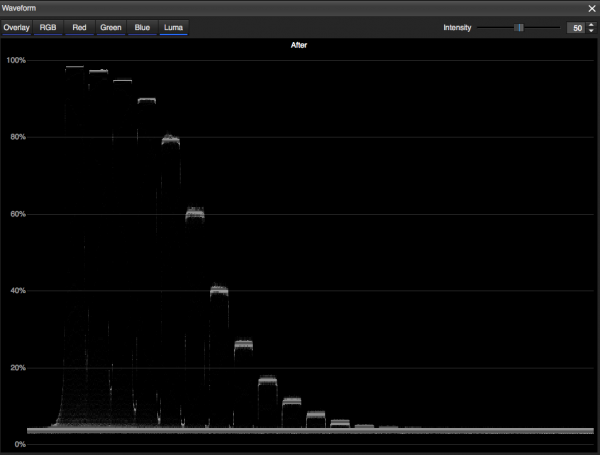
Task: Click the After label above the scope
Action: click(299, 46)
